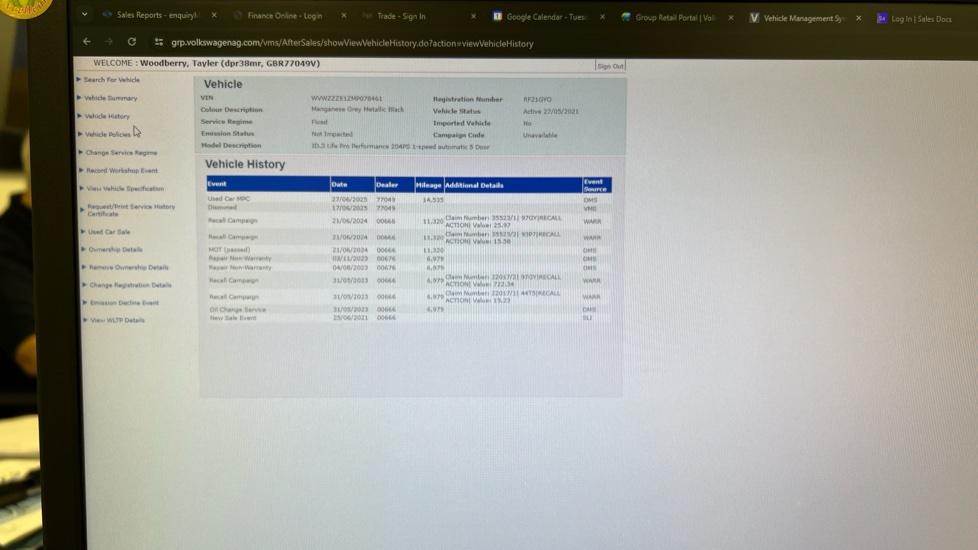Sign out of the vehicle system
This screenshot has width=978, height=550.
610,66
